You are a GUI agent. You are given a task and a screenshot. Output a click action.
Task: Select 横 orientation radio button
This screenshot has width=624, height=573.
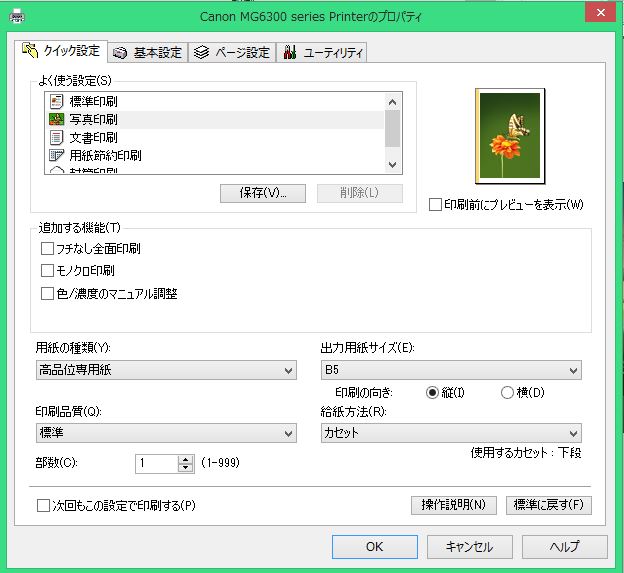507,393
